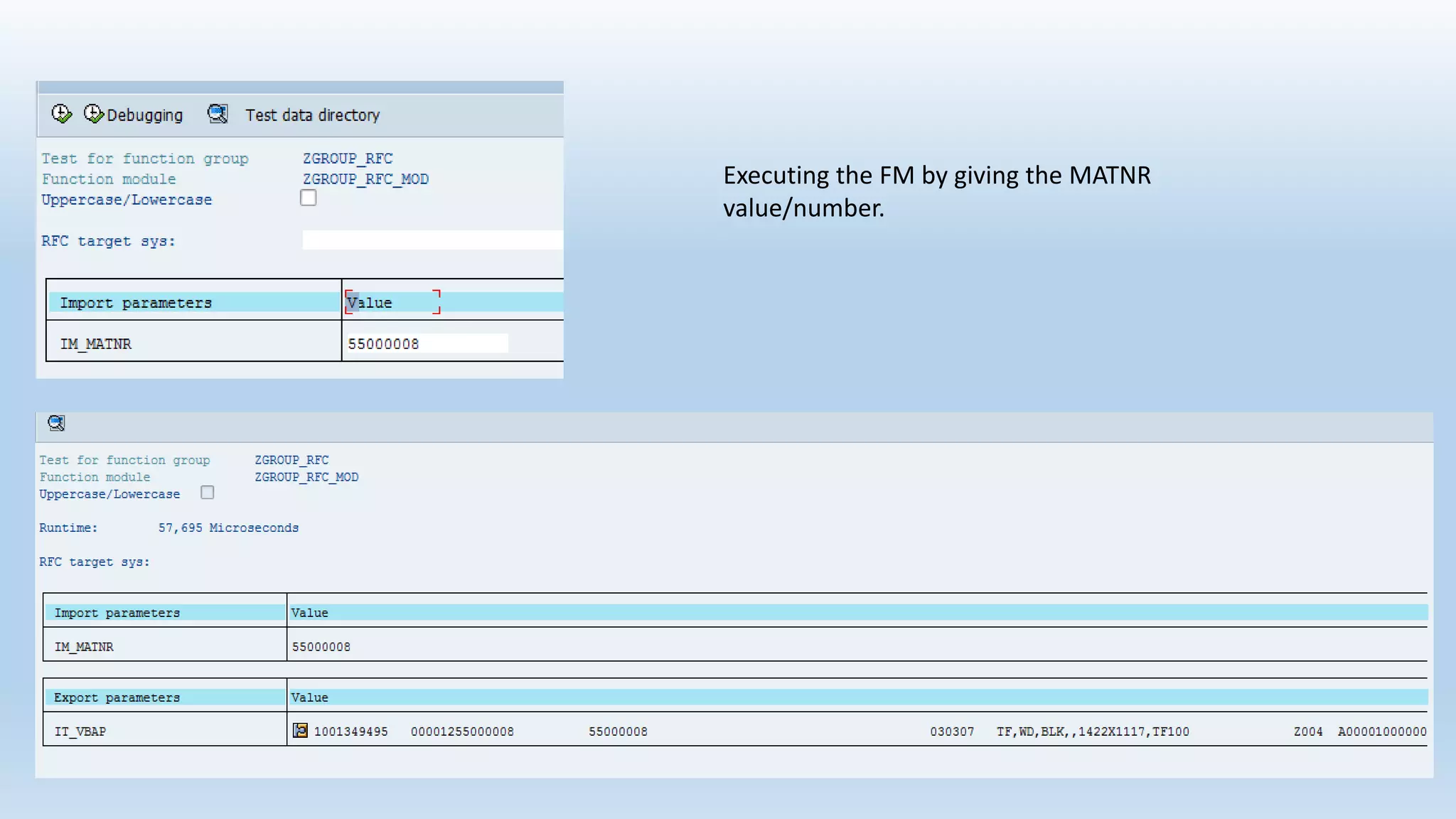Click IT_VBAP export parameter name
The height and width of the screenshot is (819, 1456).
click(80, 732)
